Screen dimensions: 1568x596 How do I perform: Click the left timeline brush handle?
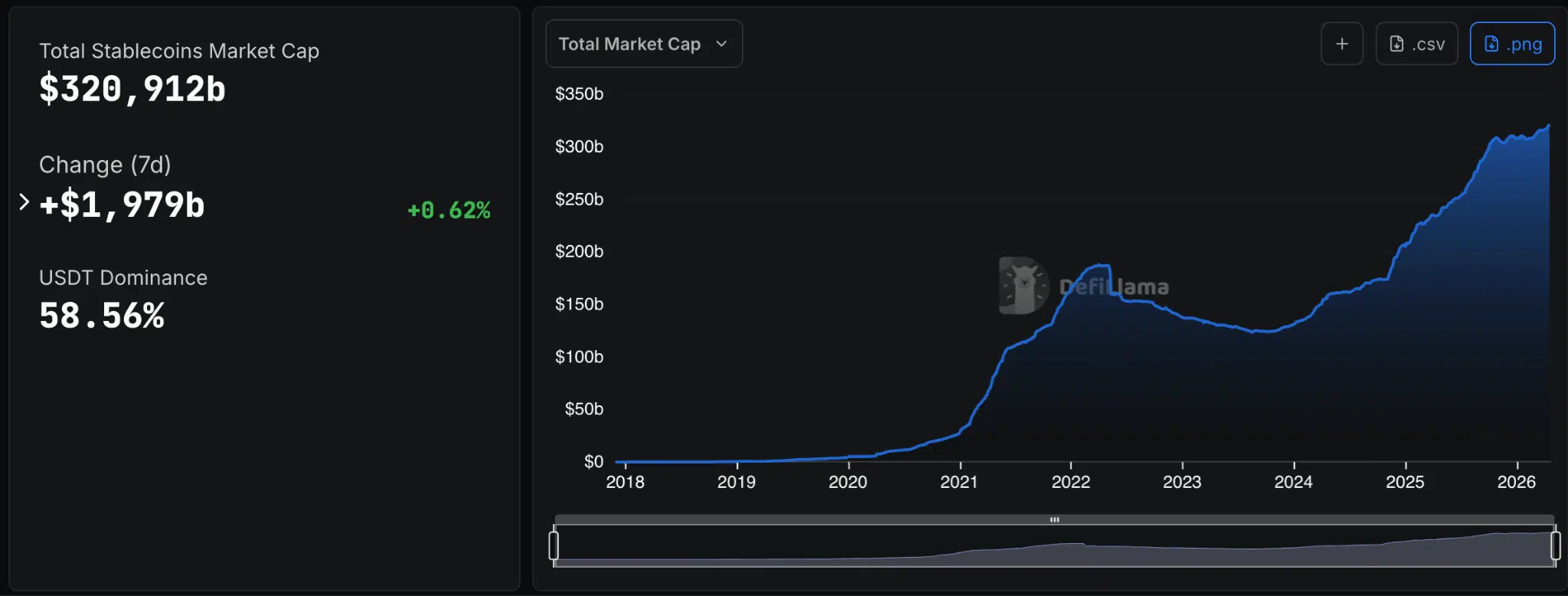555,545
